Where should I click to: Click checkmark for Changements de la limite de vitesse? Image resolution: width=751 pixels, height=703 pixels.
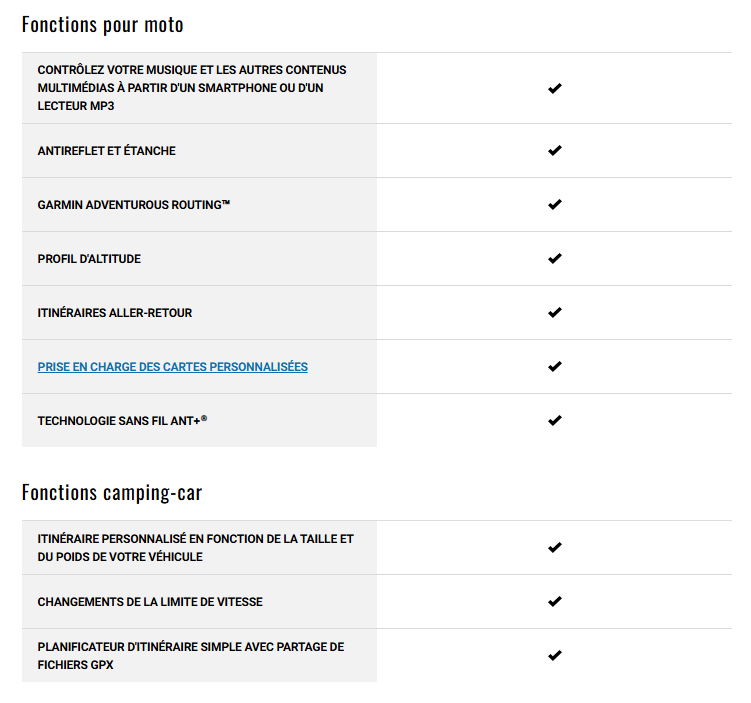555,601
